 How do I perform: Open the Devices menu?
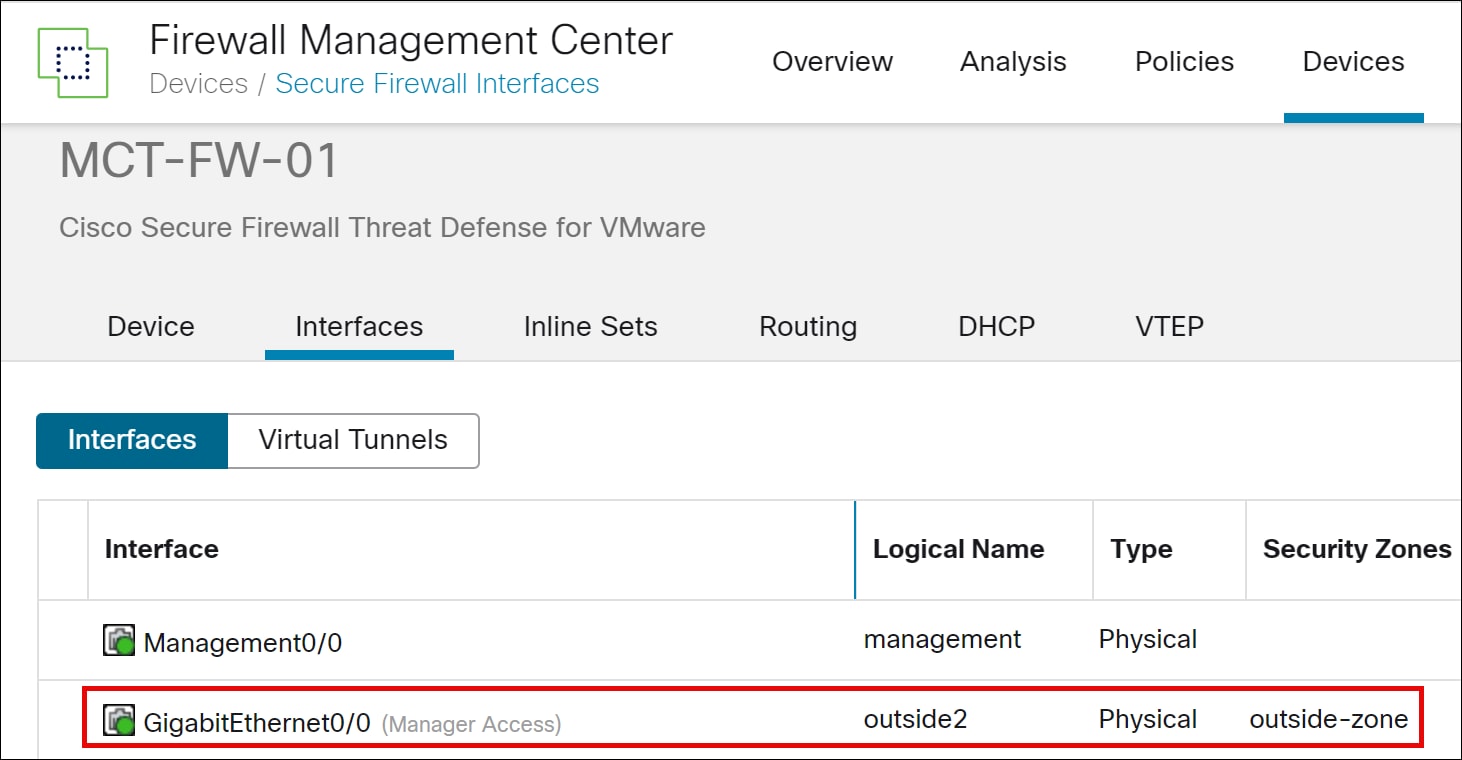[1353, 62]
